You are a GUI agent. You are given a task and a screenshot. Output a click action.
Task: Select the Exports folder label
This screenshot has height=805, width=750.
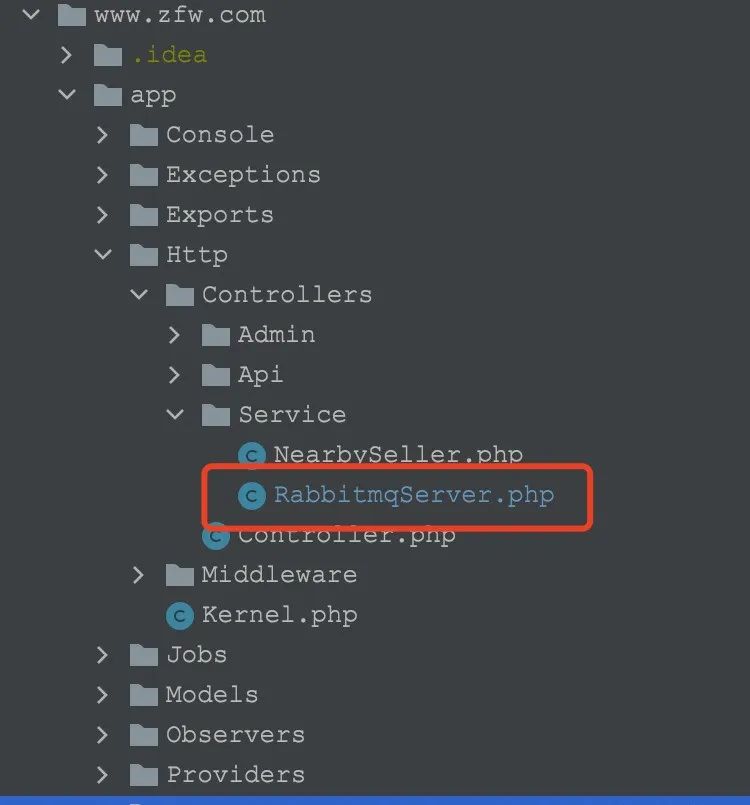point(219,215)
